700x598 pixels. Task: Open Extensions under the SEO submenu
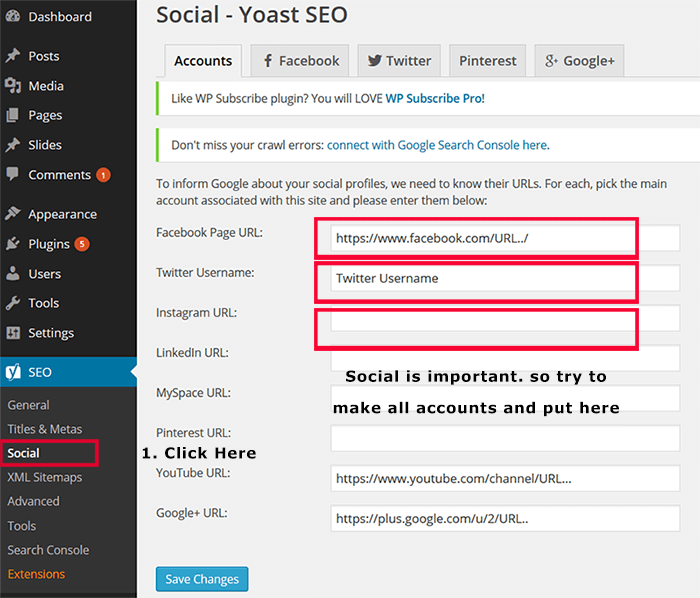[x=36, y=574]
